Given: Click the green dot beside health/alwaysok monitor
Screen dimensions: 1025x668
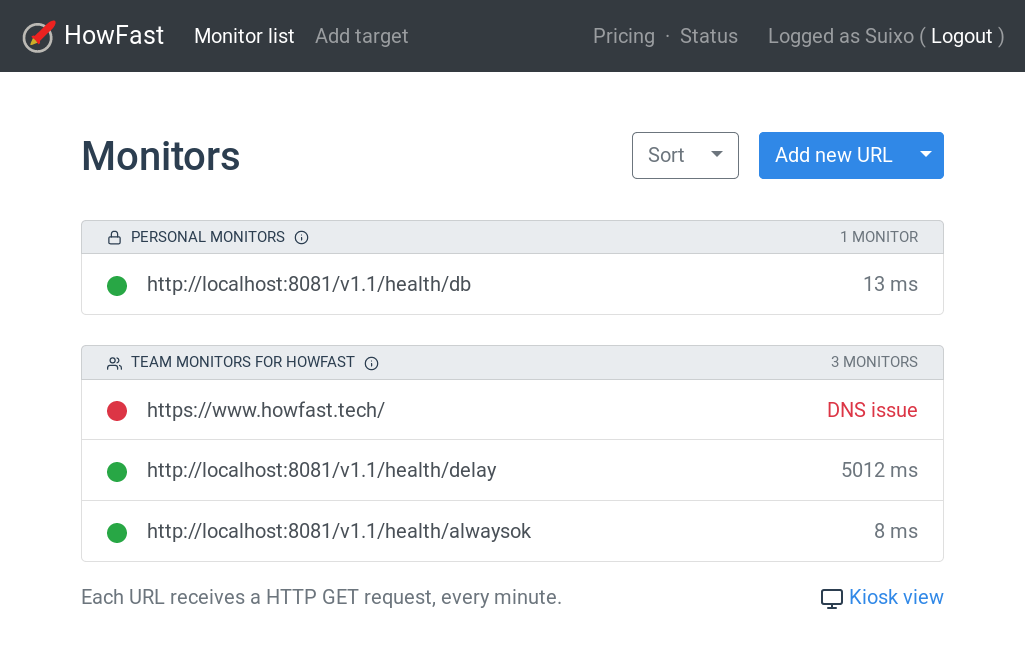Looking at the screenshot, I should pyautogui.click(x=117, y=532).
